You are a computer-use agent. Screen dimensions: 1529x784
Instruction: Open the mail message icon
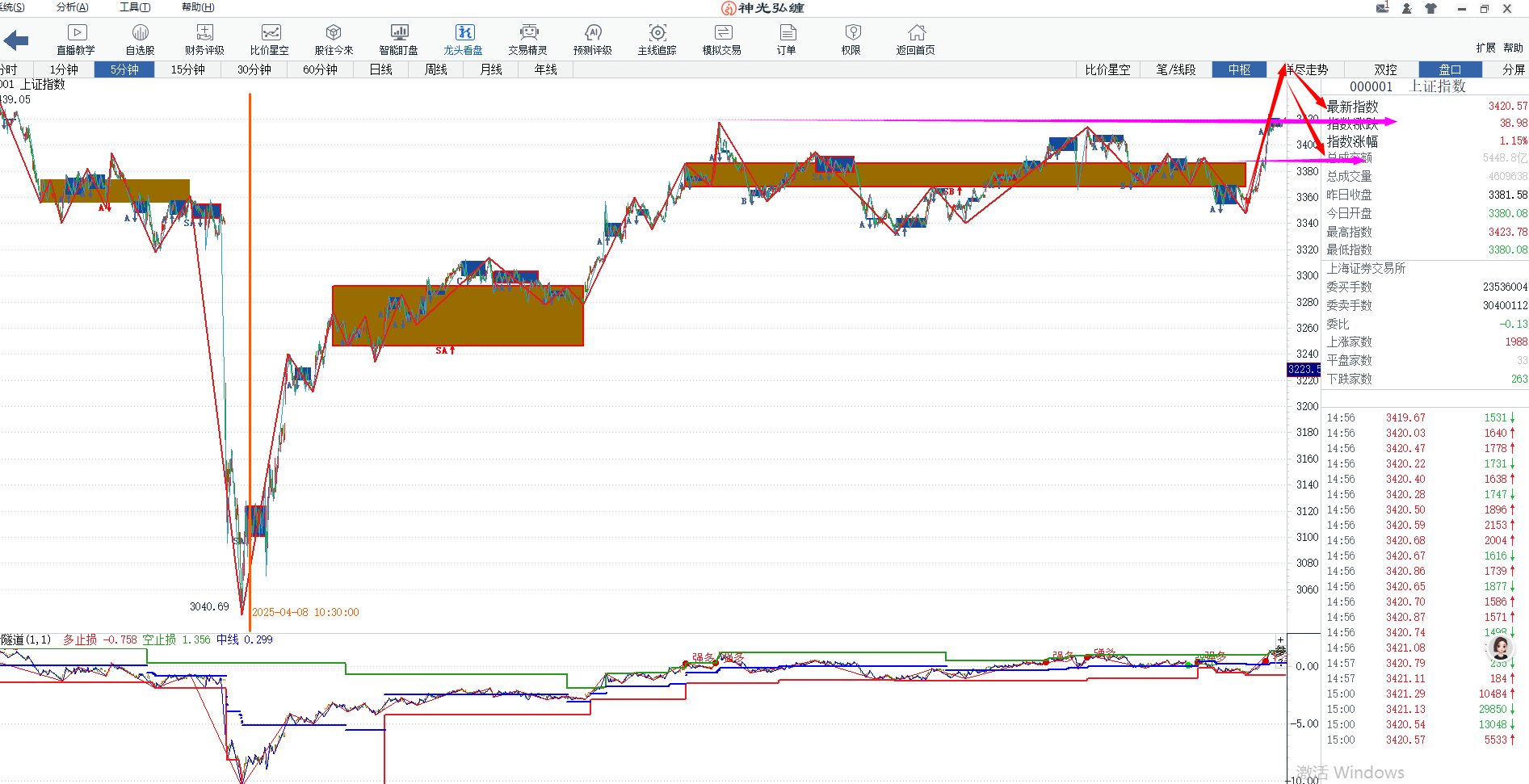coord(1382,8)
